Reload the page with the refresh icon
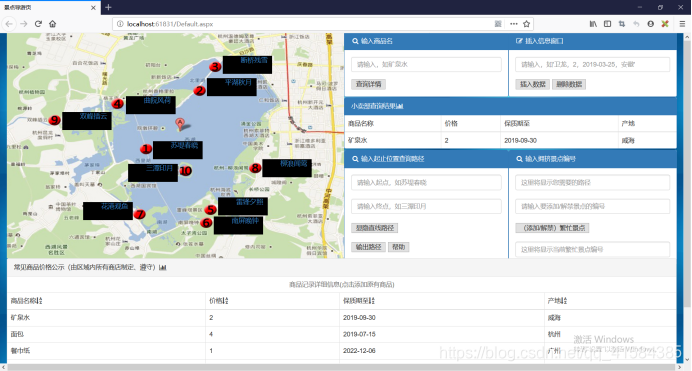The image size is (692, 371). (38, 24)
